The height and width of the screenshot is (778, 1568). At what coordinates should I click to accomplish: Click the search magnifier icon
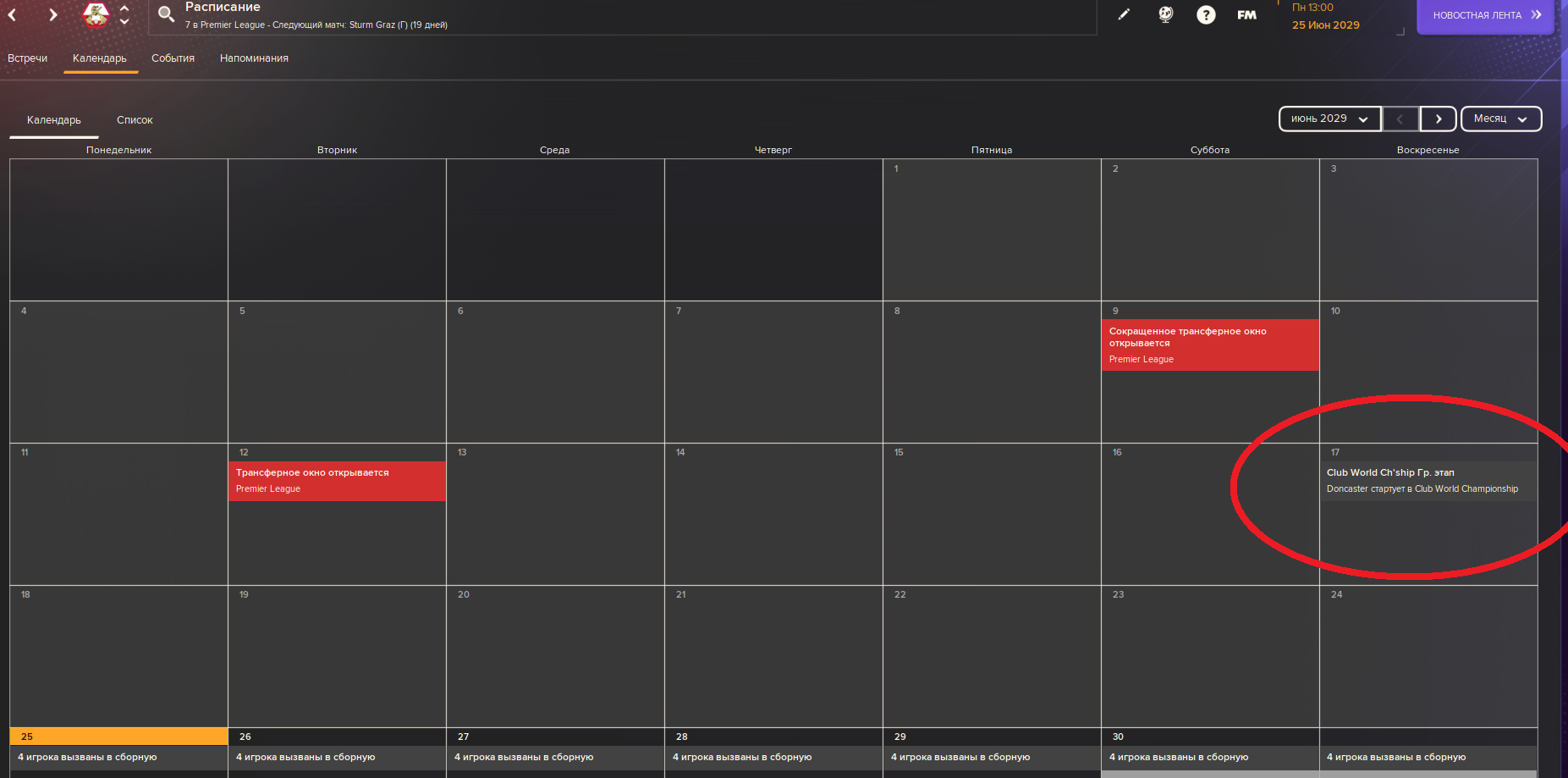(166, 14)
